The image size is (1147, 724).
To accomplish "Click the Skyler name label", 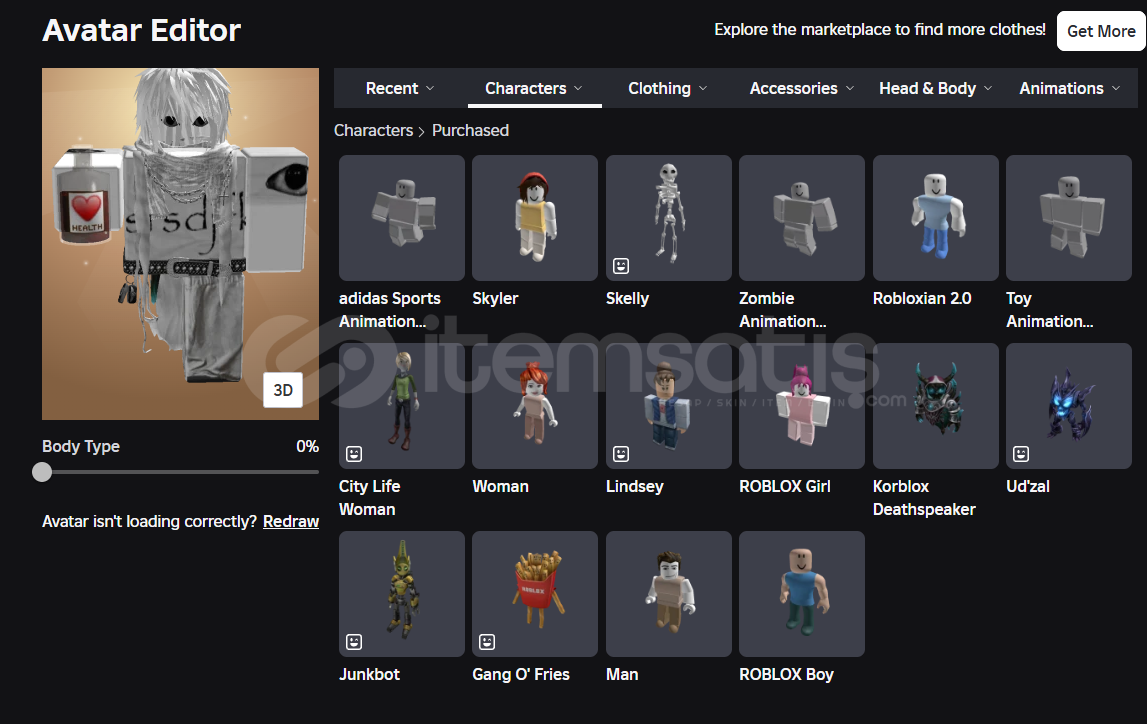I will click(495, 298).
